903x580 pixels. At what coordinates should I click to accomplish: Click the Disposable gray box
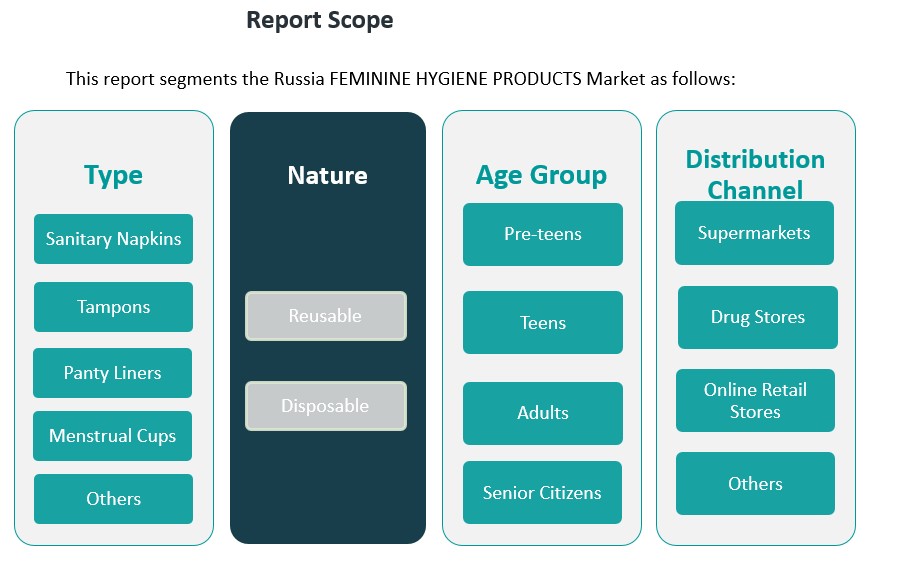click(325, 406)
